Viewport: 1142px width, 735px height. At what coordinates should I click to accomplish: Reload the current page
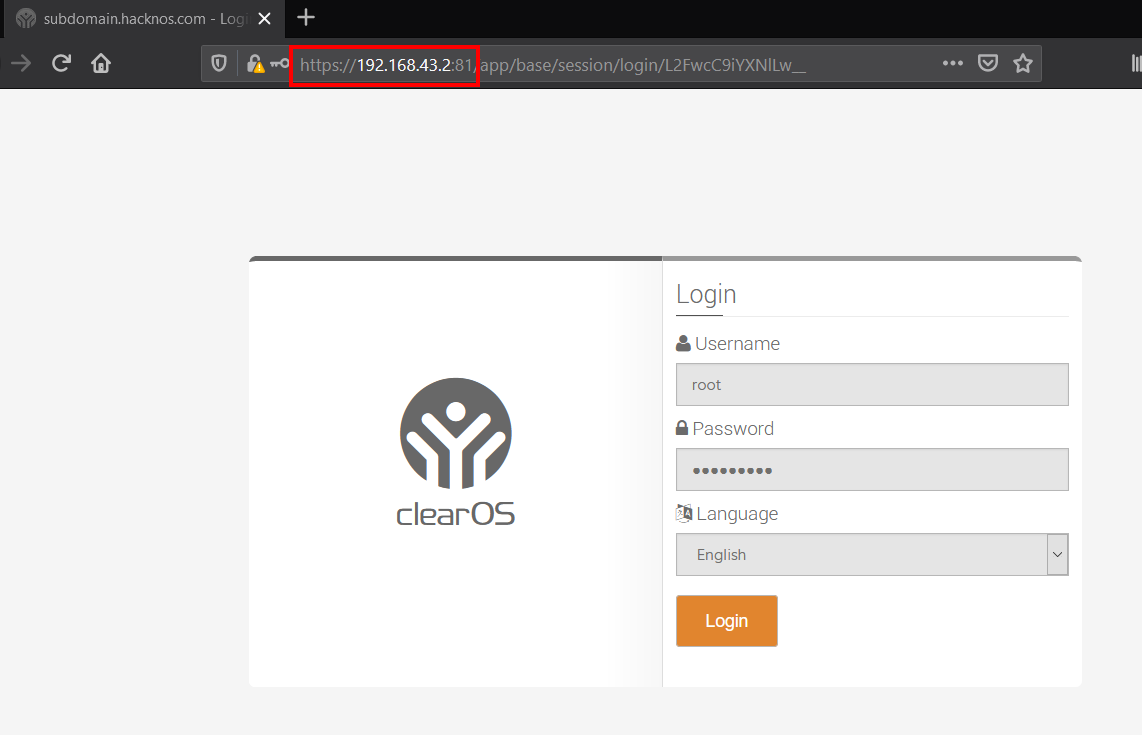(61, 64)
